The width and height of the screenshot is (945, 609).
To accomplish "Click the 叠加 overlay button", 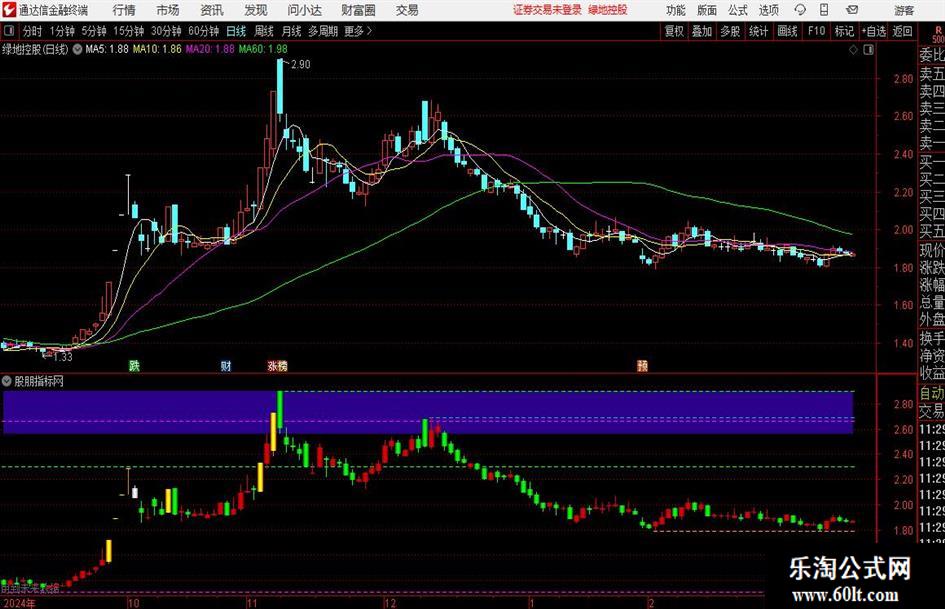I will (x=702, y=31).
